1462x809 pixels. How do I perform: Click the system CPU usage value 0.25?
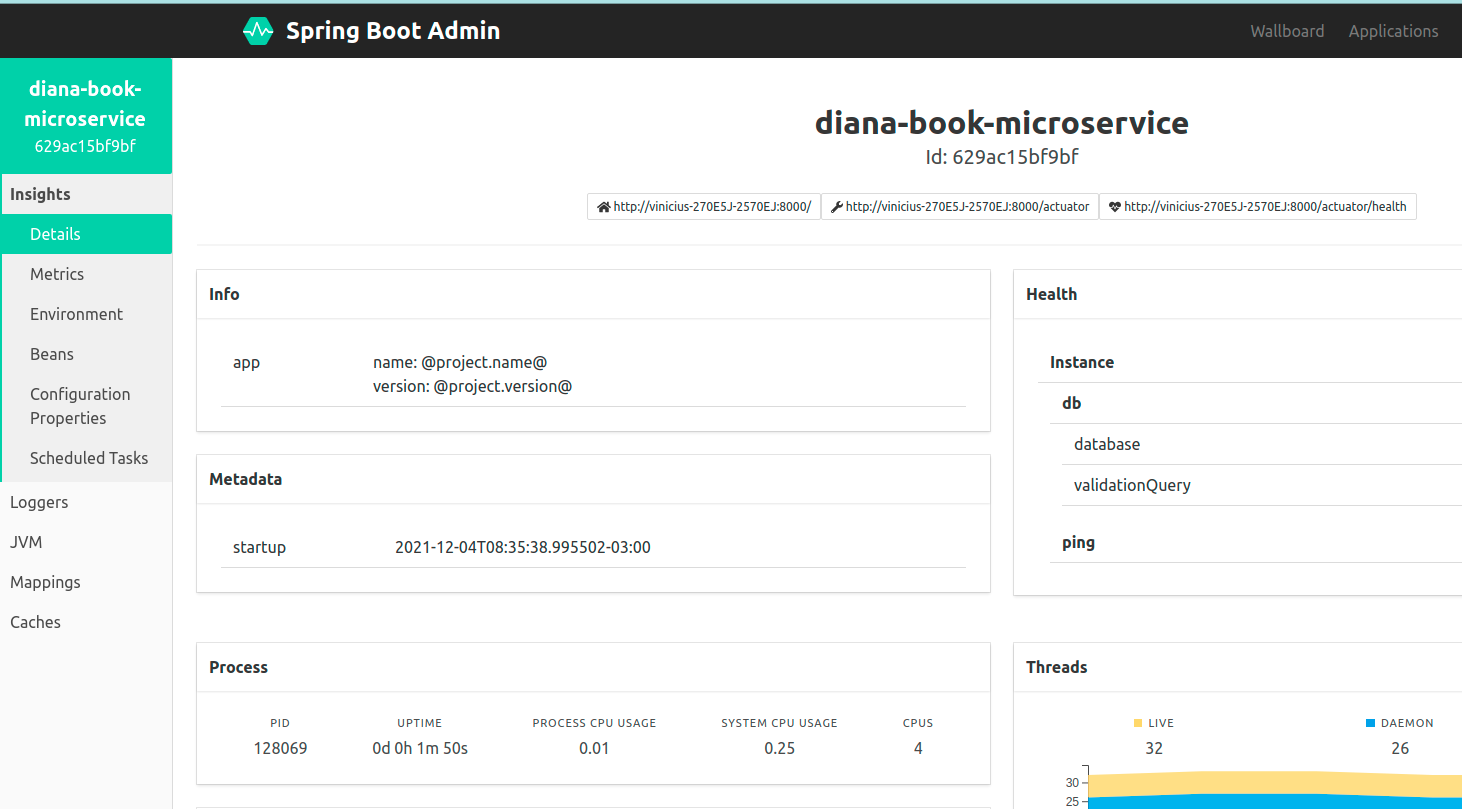[x=779, y=748]
